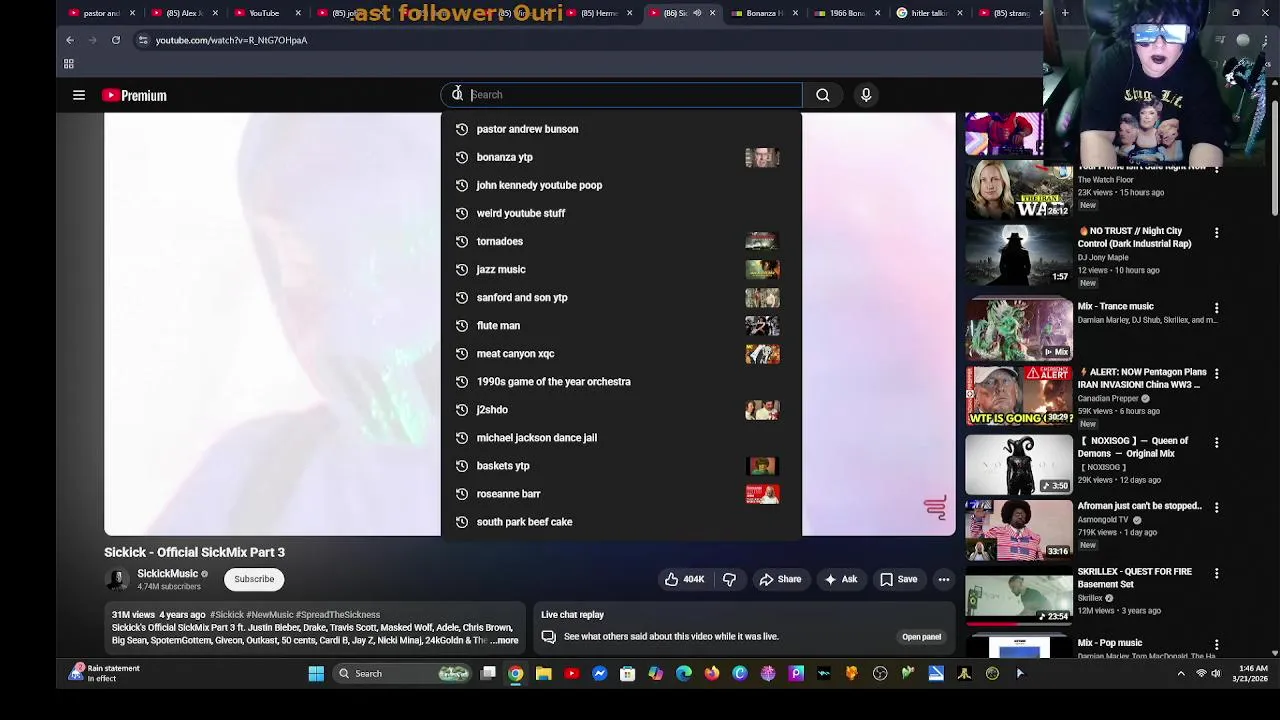Choose 'meat canyon xqc' suggestion
Screen dimensions: 1280x720
621,353
